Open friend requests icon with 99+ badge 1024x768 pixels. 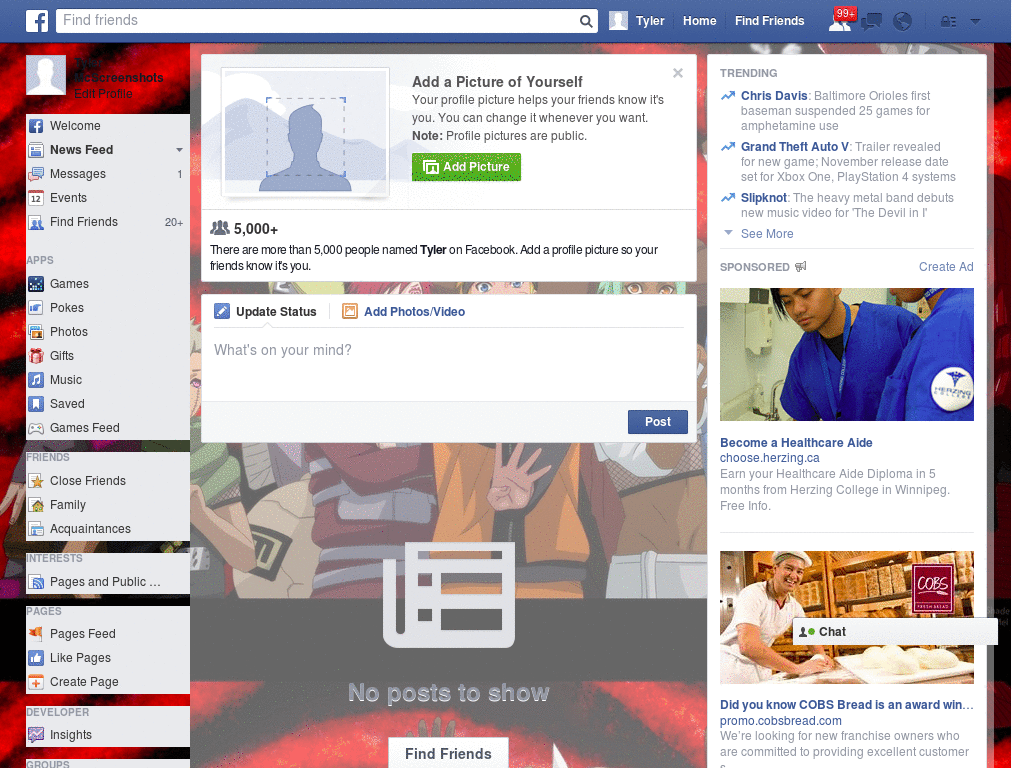coord(841,20)
